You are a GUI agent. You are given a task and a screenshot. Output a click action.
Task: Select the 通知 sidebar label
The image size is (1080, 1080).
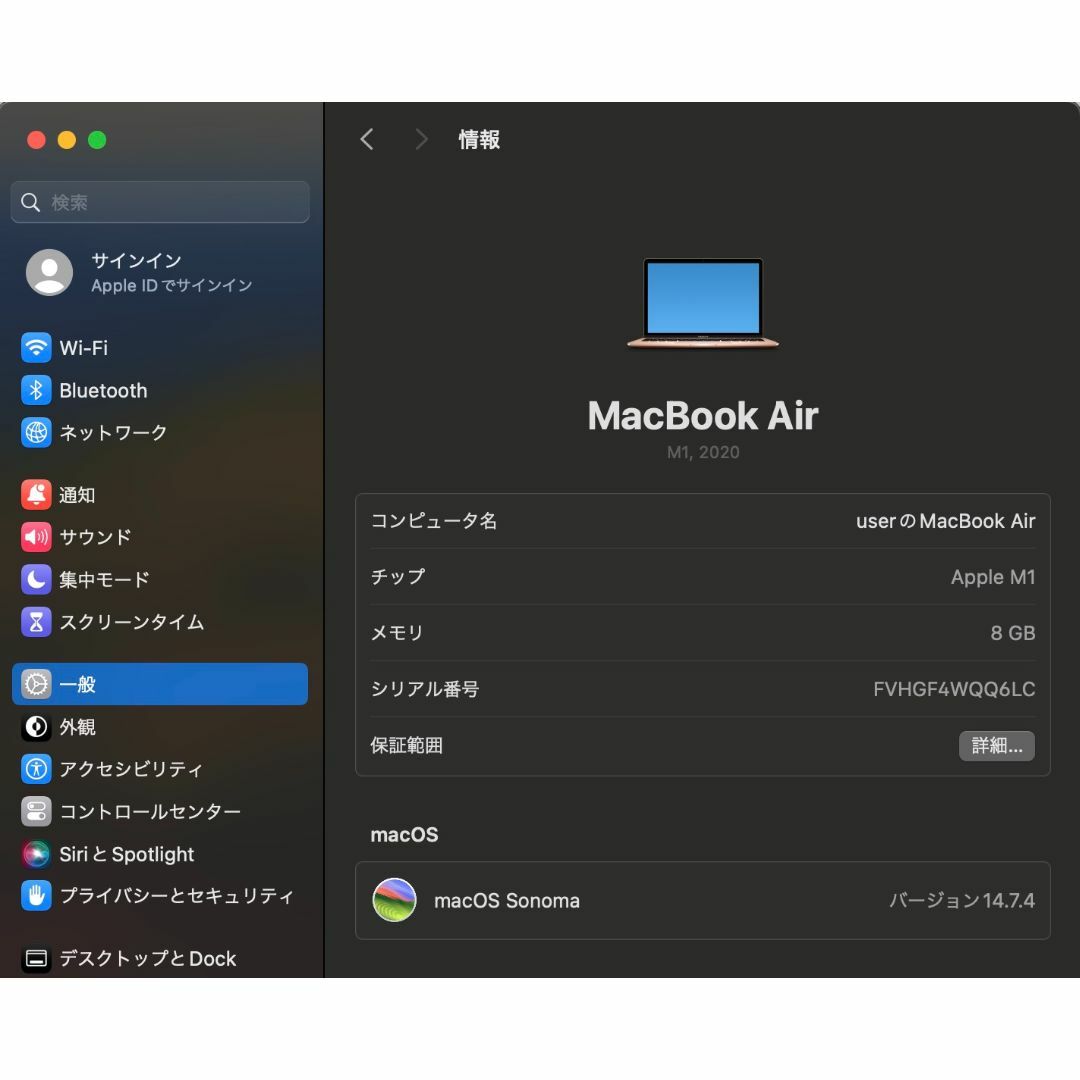(76, 495)
